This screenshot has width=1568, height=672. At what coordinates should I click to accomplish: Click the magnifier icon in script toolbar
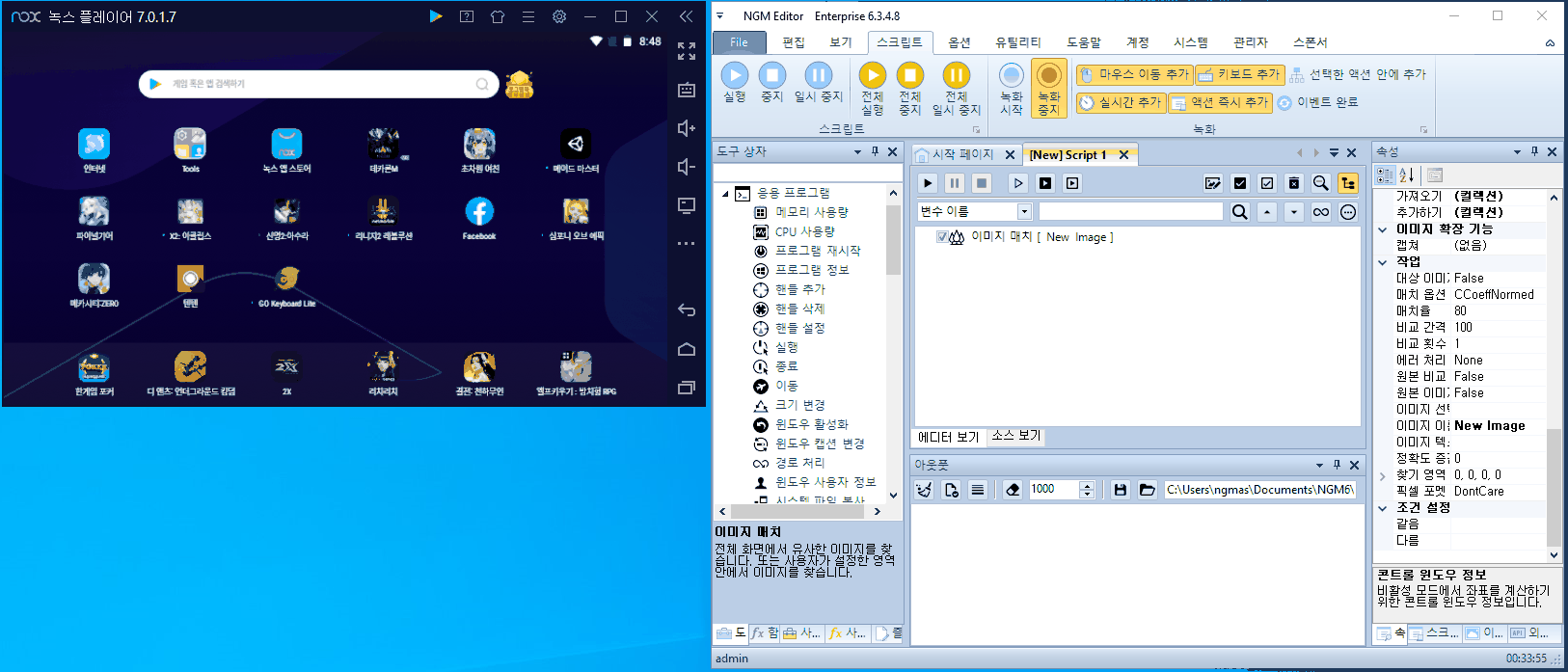(1321, 183)
